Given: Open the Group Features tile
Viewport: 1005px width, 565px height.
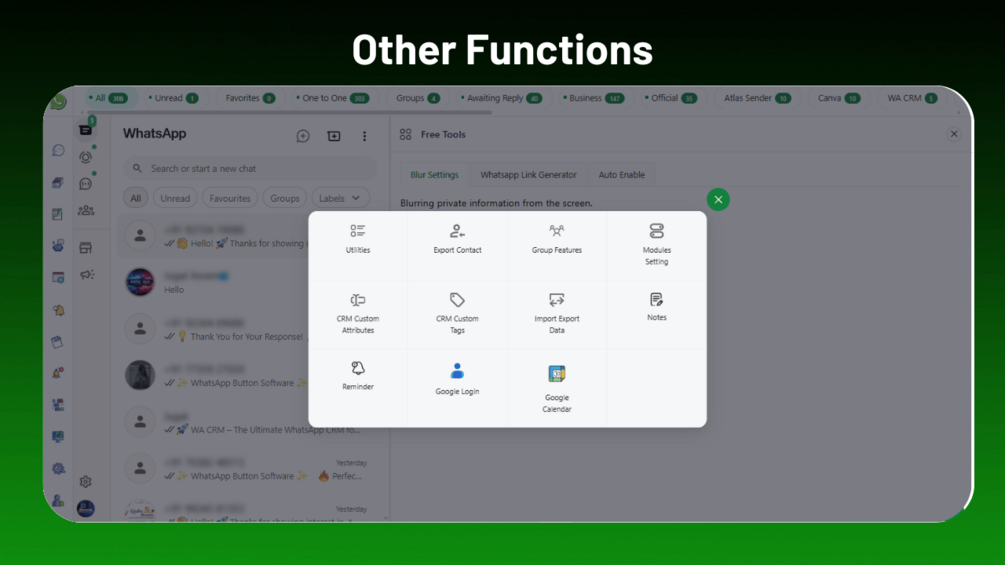Looking at the screenshot, I should pyautogui.click(x=556, y=239).
